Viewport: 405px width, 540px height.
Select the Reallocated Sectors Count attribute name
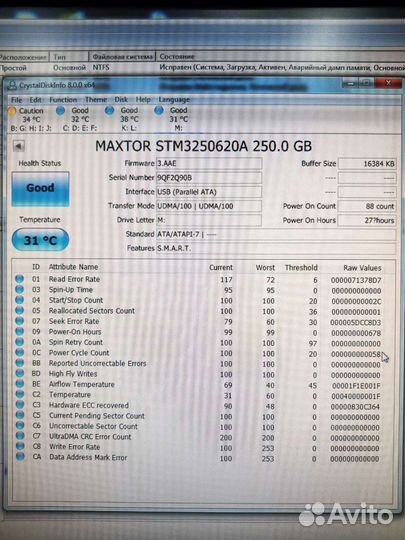pyautogui.click(x=92, y=311)
